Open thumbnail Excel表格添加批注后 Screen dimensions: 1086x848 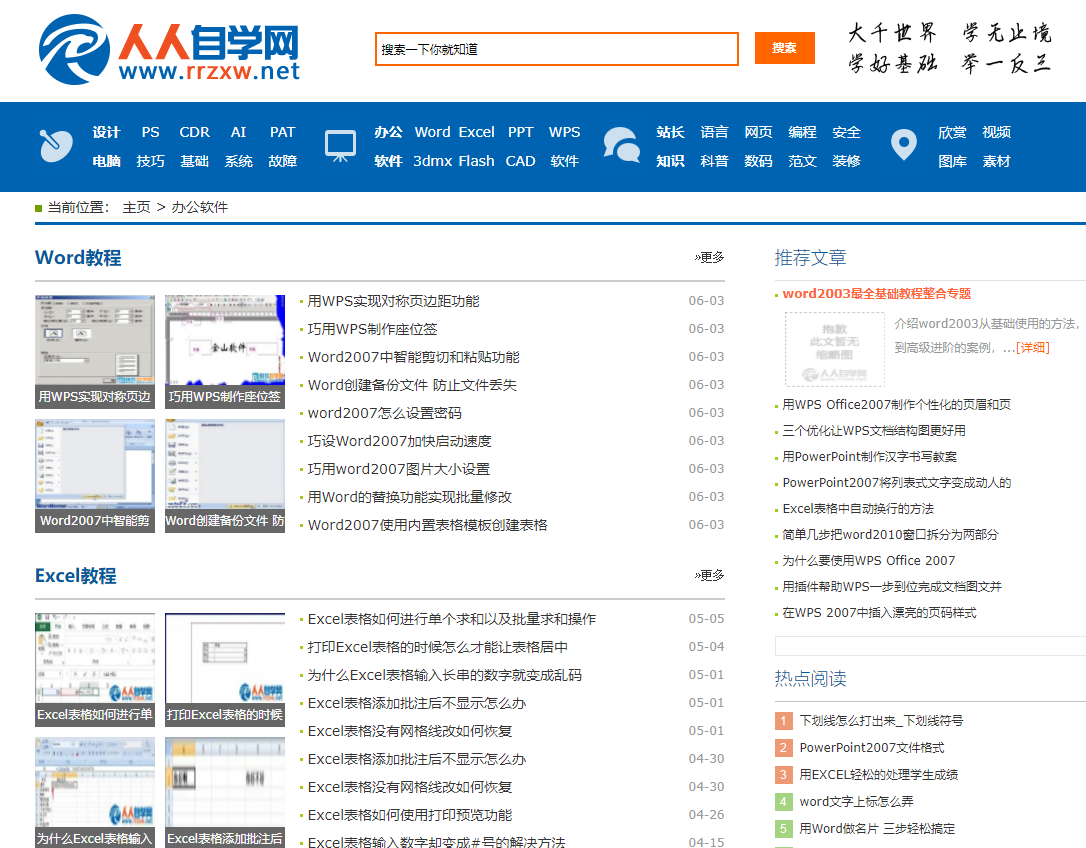click(224, 793)
